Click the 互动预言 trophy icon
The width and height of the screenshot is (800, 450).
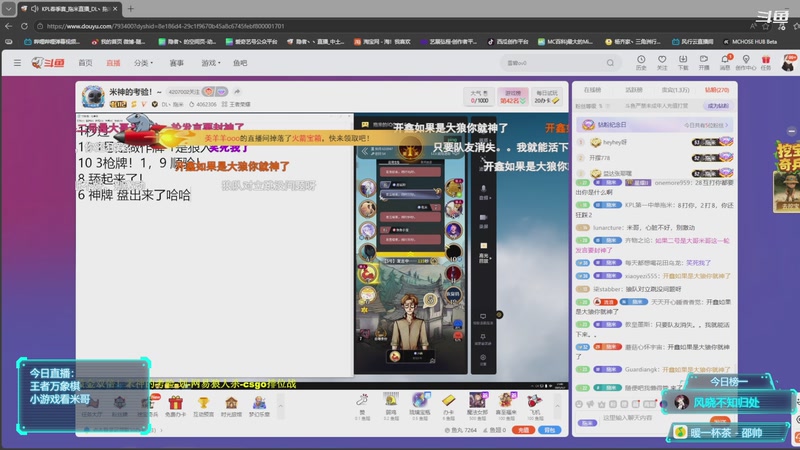203,407
